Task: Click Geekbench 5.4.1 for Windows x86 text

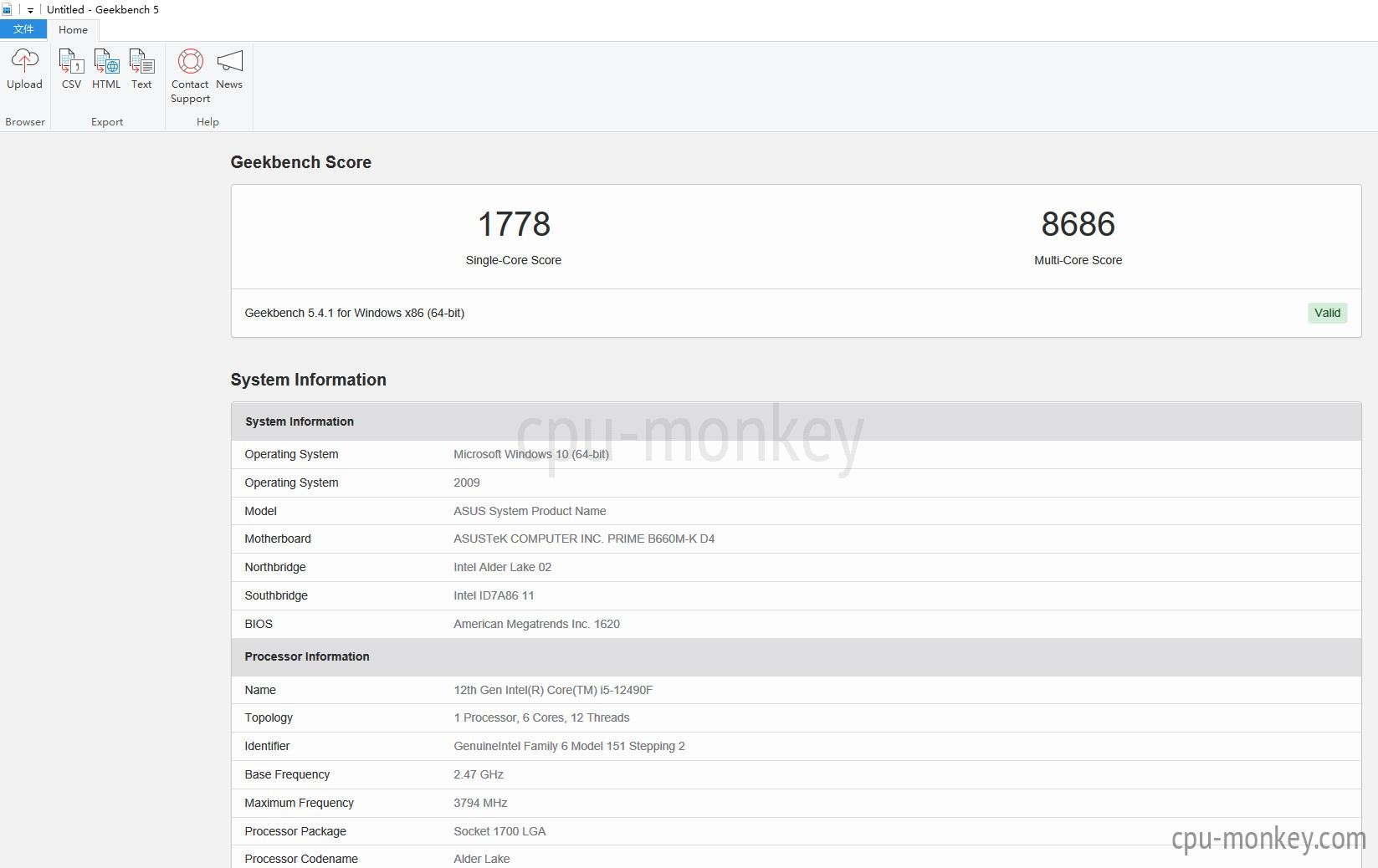Action: pos(355,313)
